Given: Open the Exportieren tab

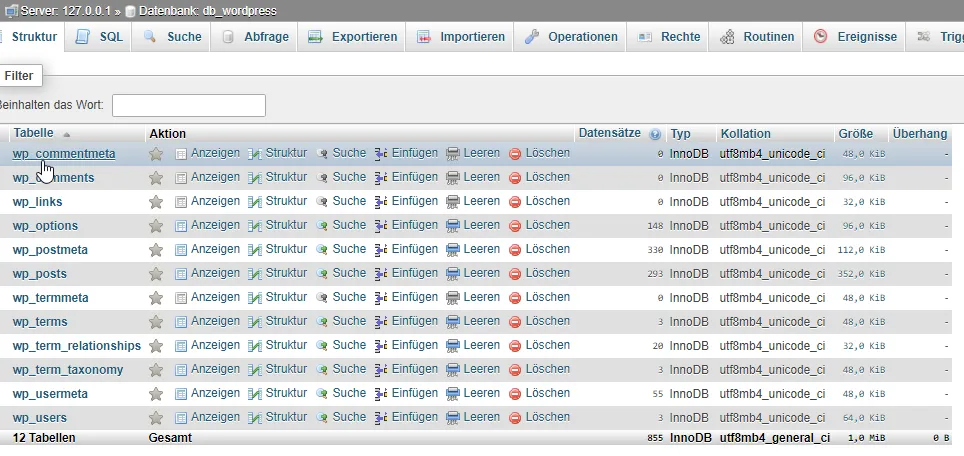Looking at the screenshot, I should [x=352, y=37].
